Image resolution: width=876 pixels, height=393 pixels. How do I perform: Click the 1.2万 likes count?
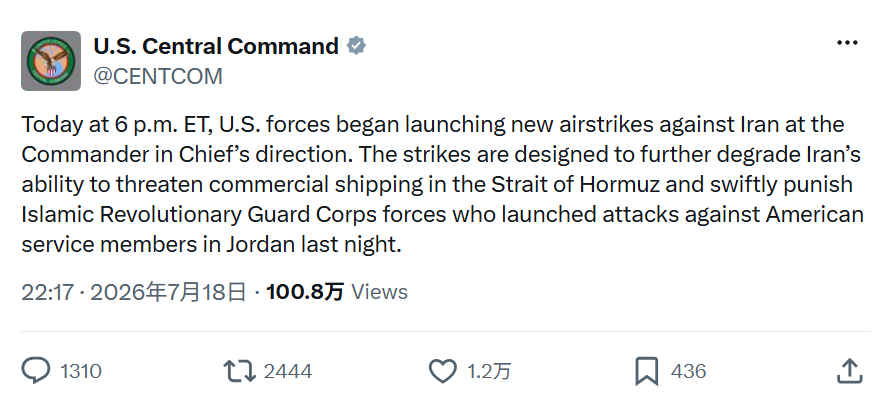[x=489, y=371]
